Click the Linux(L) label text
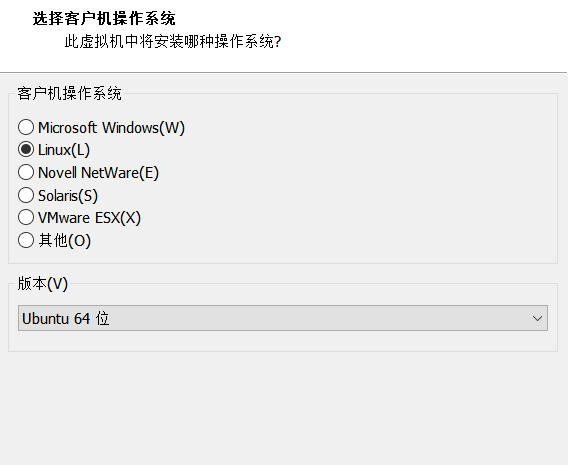568x465 pixels. coord(64,150)
